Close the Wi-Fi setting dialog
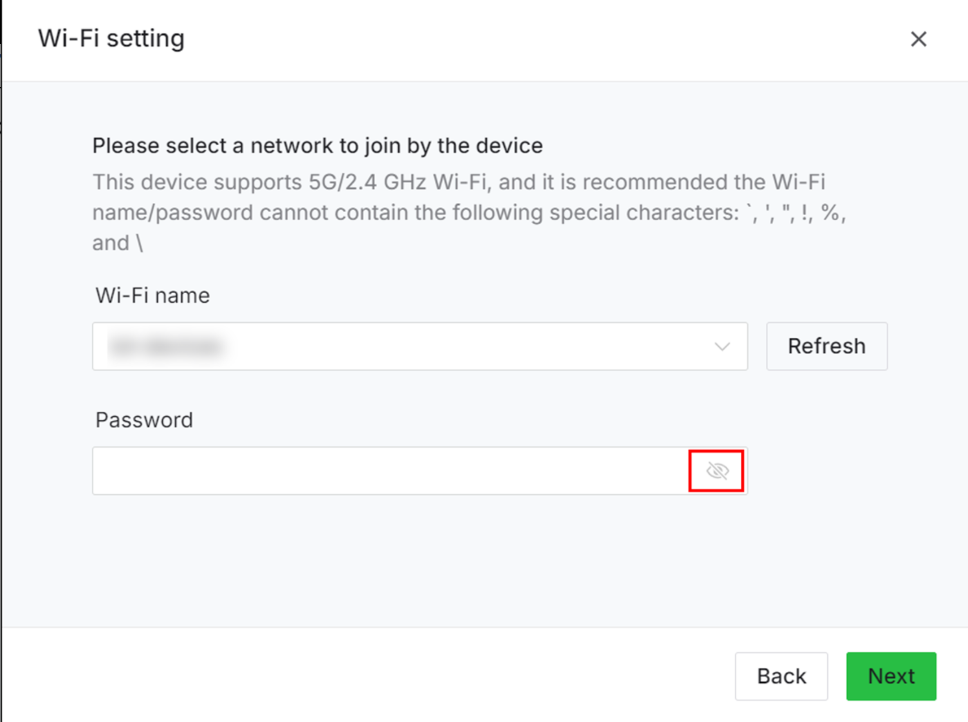The width and height of the screenshot is (968, 722). (x=919, y=39)
